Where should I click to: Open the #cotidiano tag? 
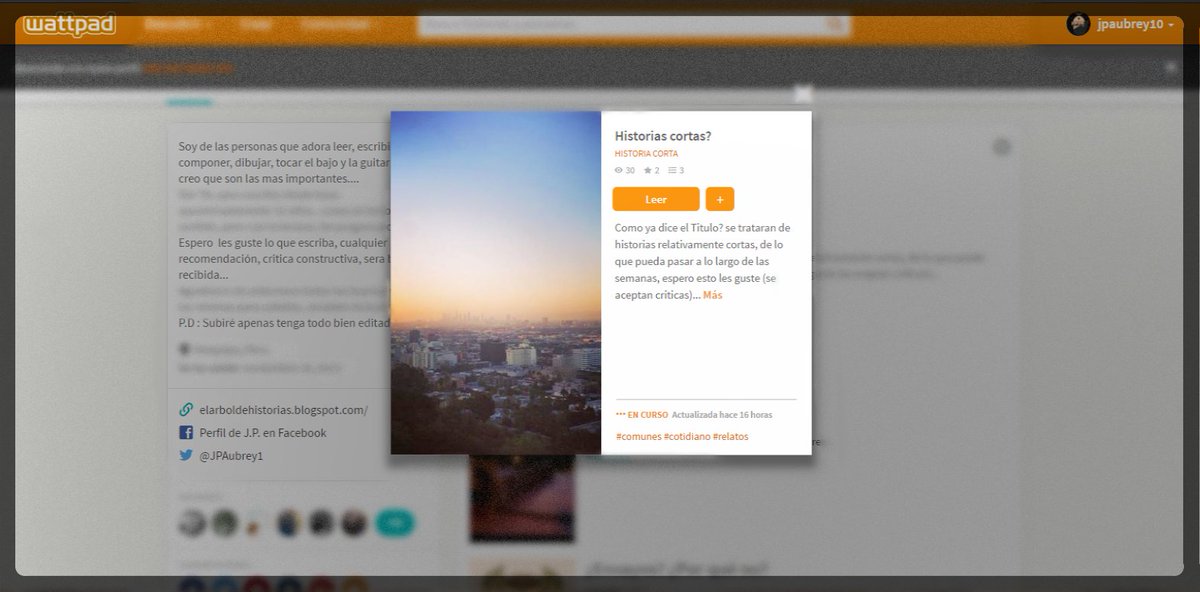[x=687, y=436]
